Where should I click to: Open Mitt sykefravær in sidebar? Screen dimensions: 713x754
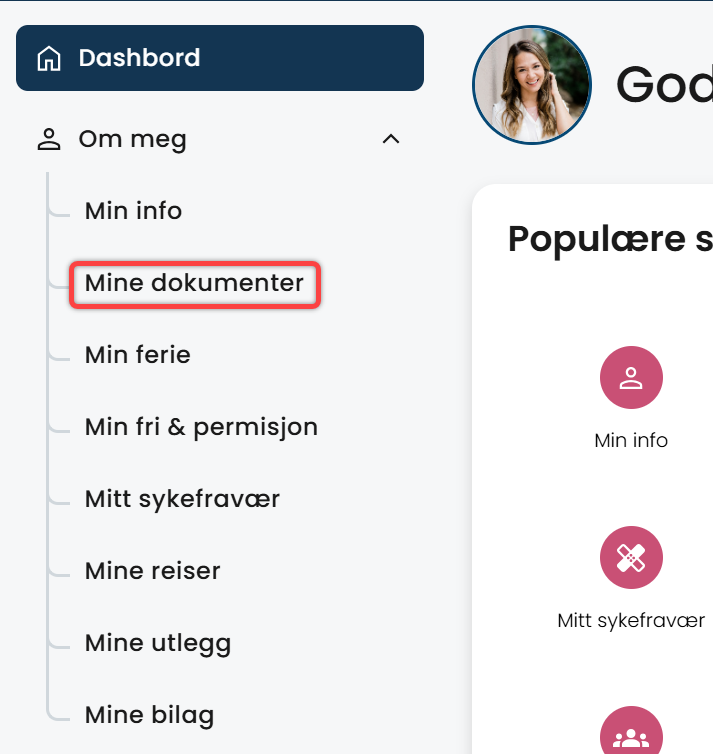[182, 499]
